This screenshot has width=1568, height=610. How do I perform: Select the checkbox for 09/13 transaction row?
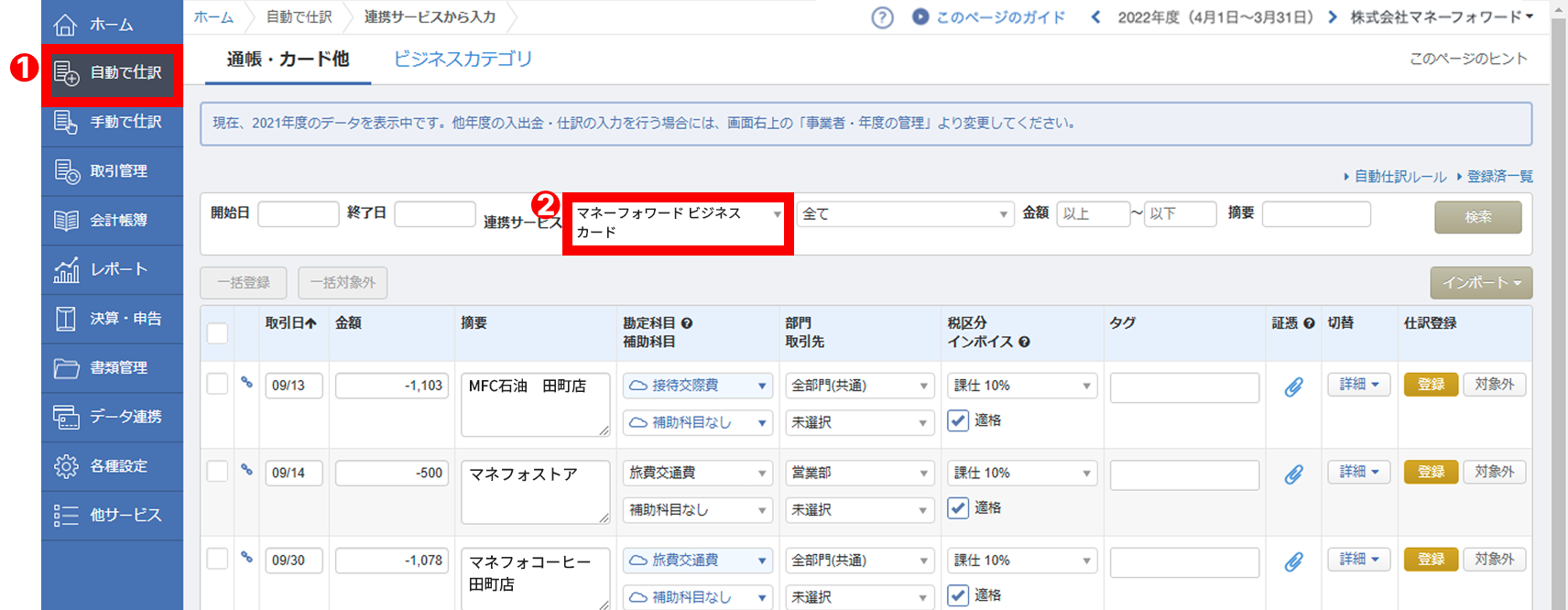coord(218,384)
